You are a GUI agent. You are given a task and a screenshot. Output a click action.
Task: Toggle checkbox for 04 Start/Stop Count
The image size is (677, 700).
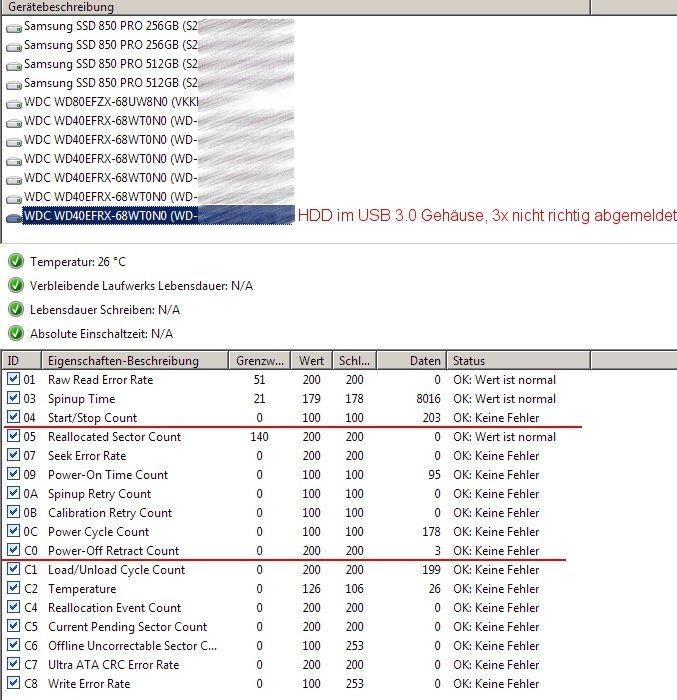coord(13,417)
